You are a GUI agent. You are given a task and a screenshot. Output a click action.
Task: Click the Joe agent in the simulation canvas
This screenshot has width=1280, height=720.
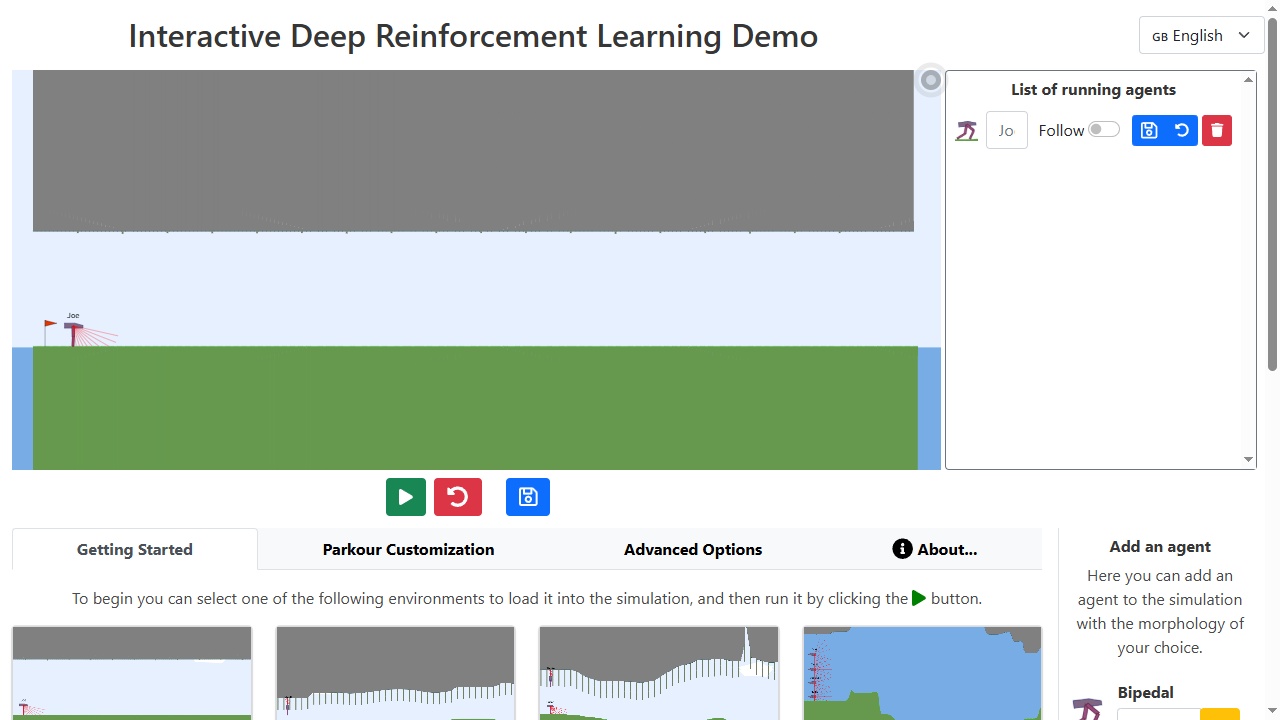[x=74, y=333]
